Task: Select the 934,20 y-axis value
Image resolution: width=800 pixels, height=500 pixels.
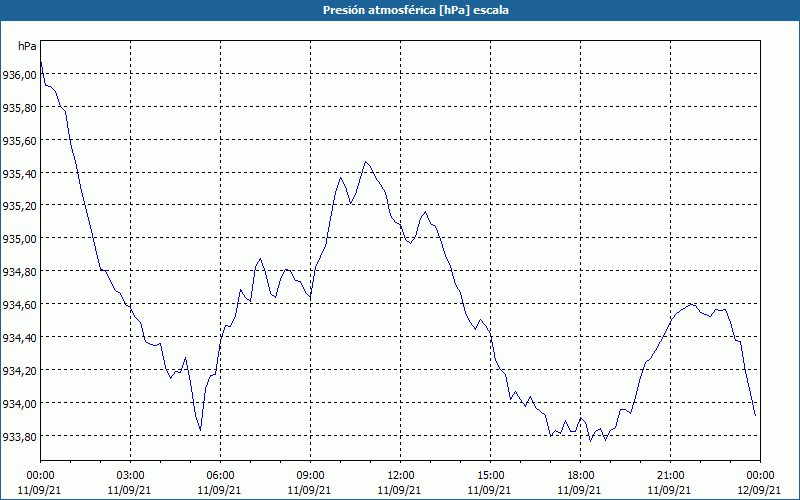Action: click(19, 370)
